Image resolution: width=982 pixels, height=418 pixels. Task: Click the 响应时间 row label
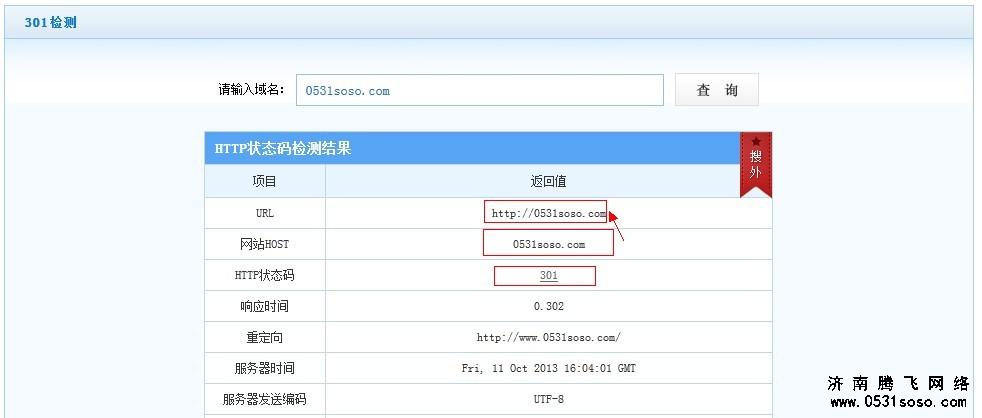click(264, 306)
